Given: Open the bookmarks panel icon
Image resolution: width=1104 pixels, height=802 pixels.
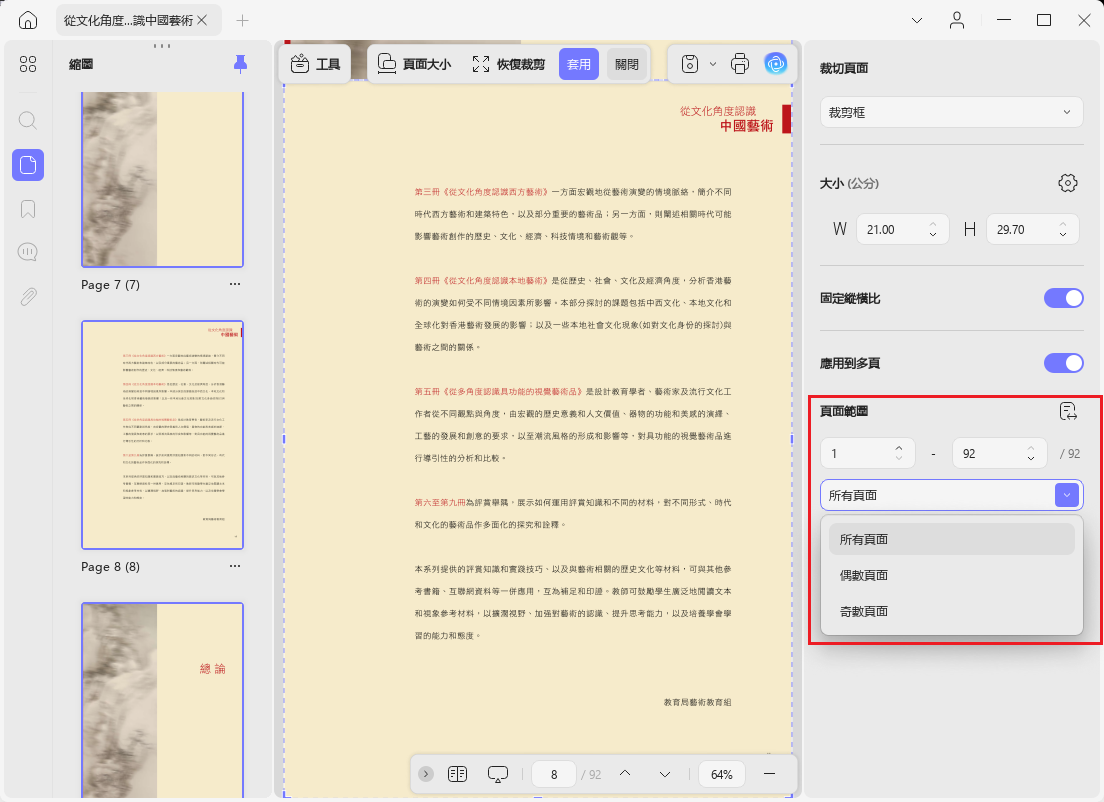Looking at the screenshot, I should tap(28, 209).
